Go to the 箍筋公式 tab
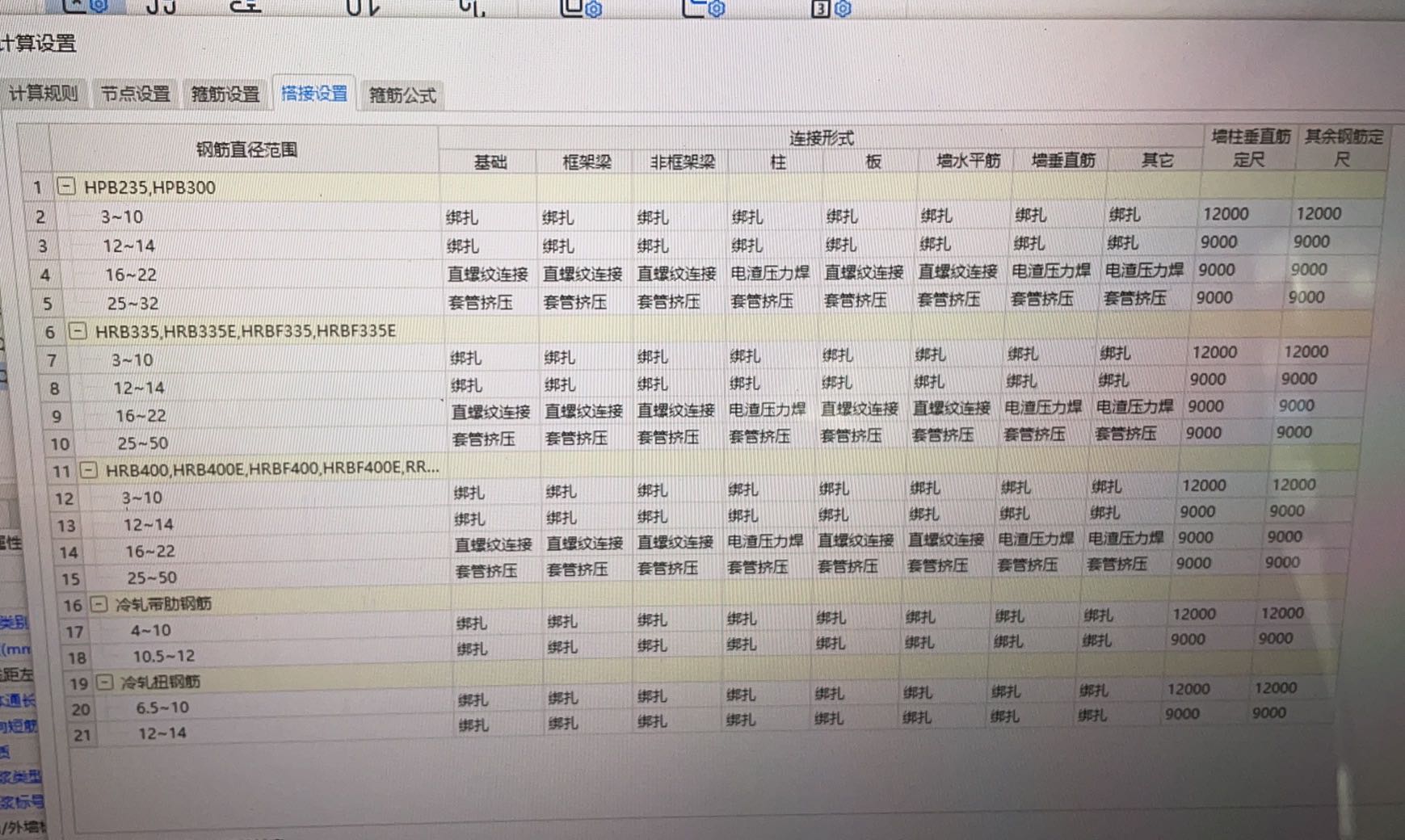 (x=402, y=95)
